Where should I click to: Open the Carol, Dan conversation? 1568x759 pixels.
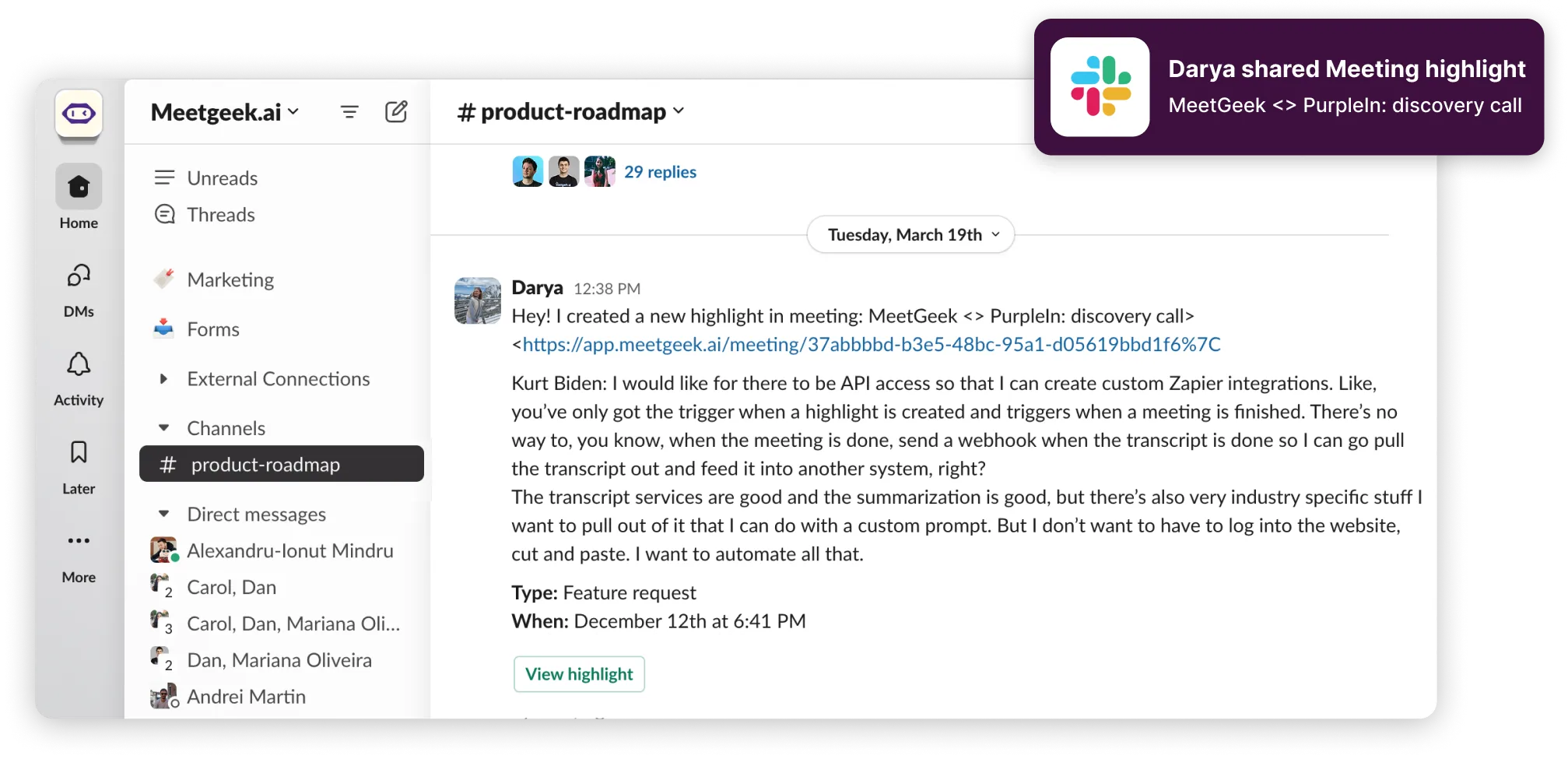tap(232, 587)
